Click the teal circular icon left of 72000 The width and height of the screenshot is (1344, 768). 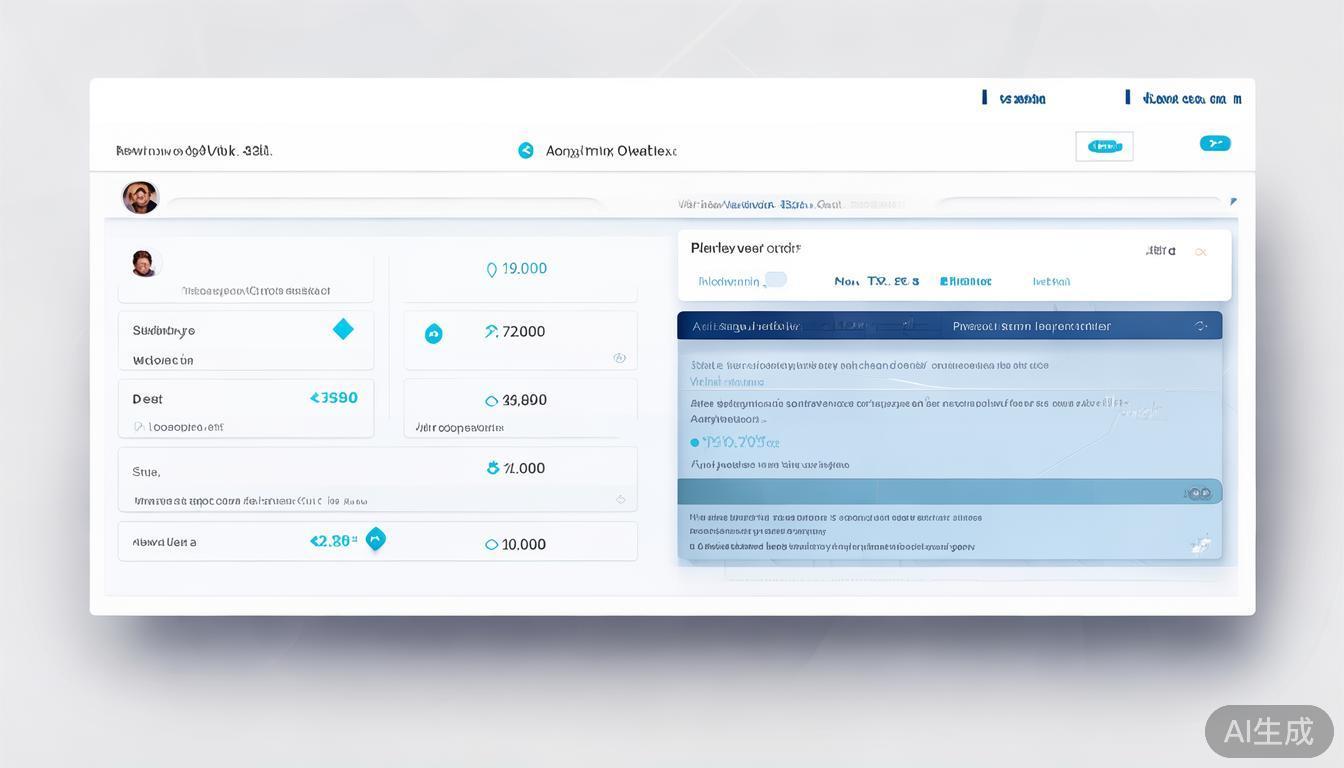click(433, 334)
